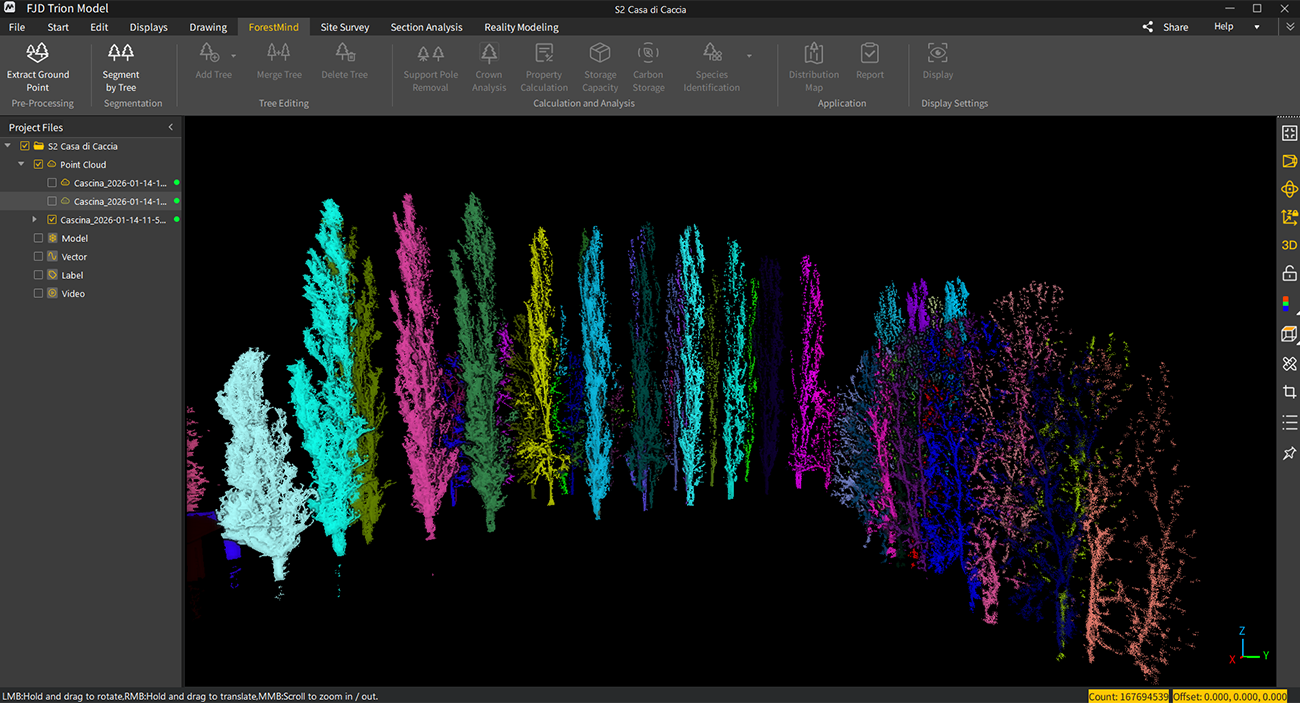
Task: Open the Reality Modeling tab
Action: click(521, 27)
